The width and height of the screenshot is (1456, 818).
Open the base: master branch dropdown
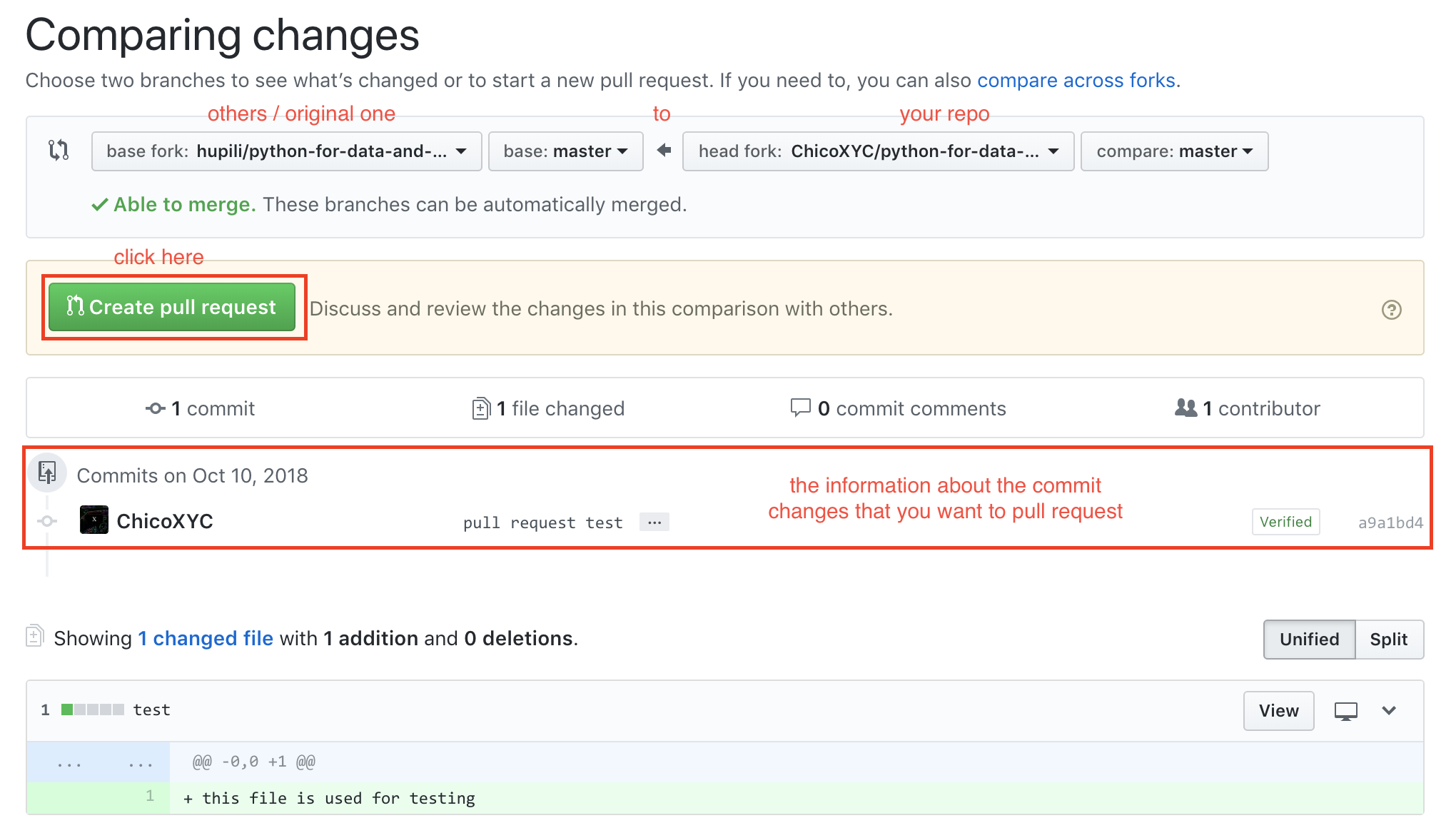[565, 151]
